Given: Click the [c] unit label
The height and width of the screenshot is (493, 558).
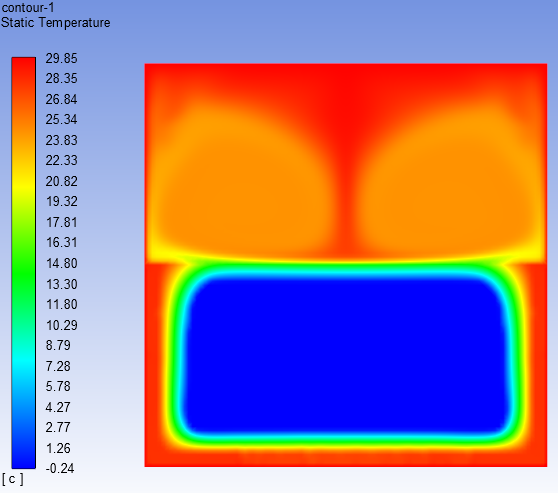Looking at the screenshot, I should (x=12, y=479).
